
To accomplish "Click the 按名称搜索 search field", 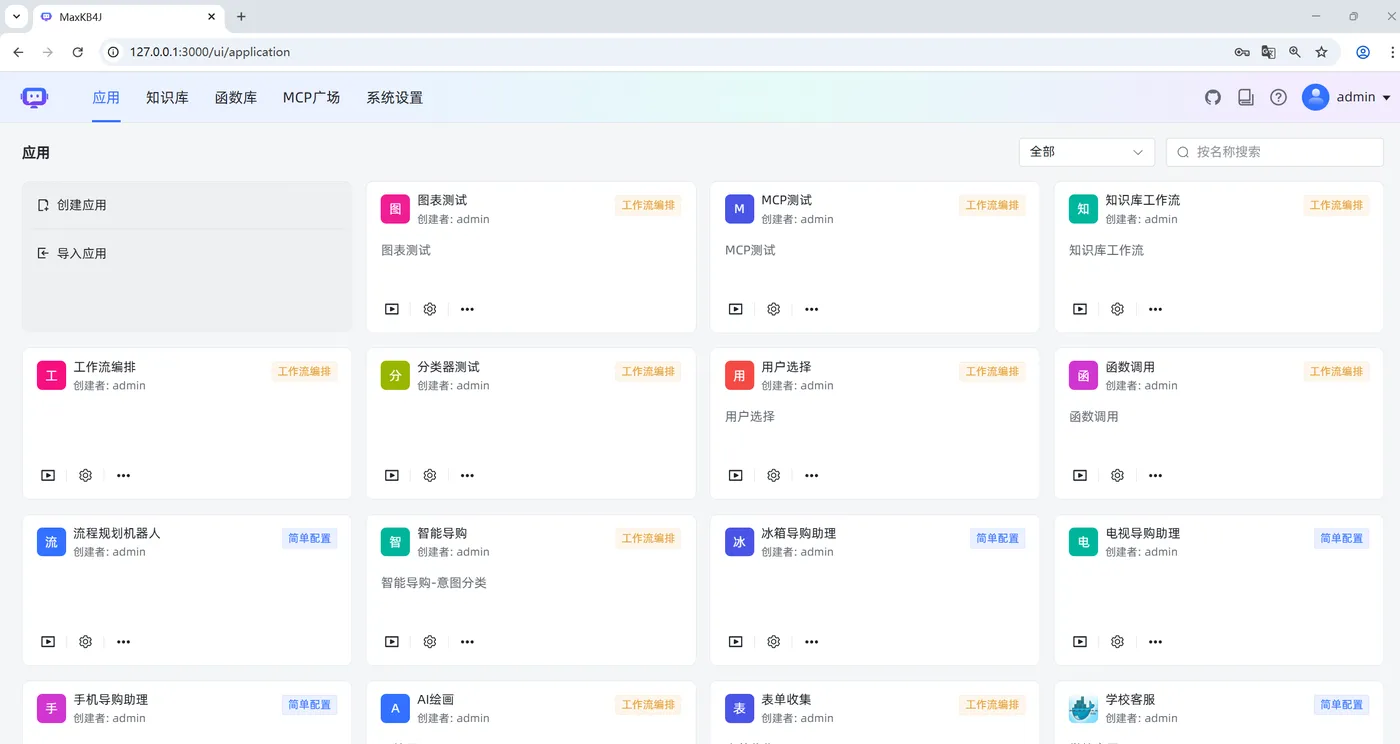I will (1275, 152).
